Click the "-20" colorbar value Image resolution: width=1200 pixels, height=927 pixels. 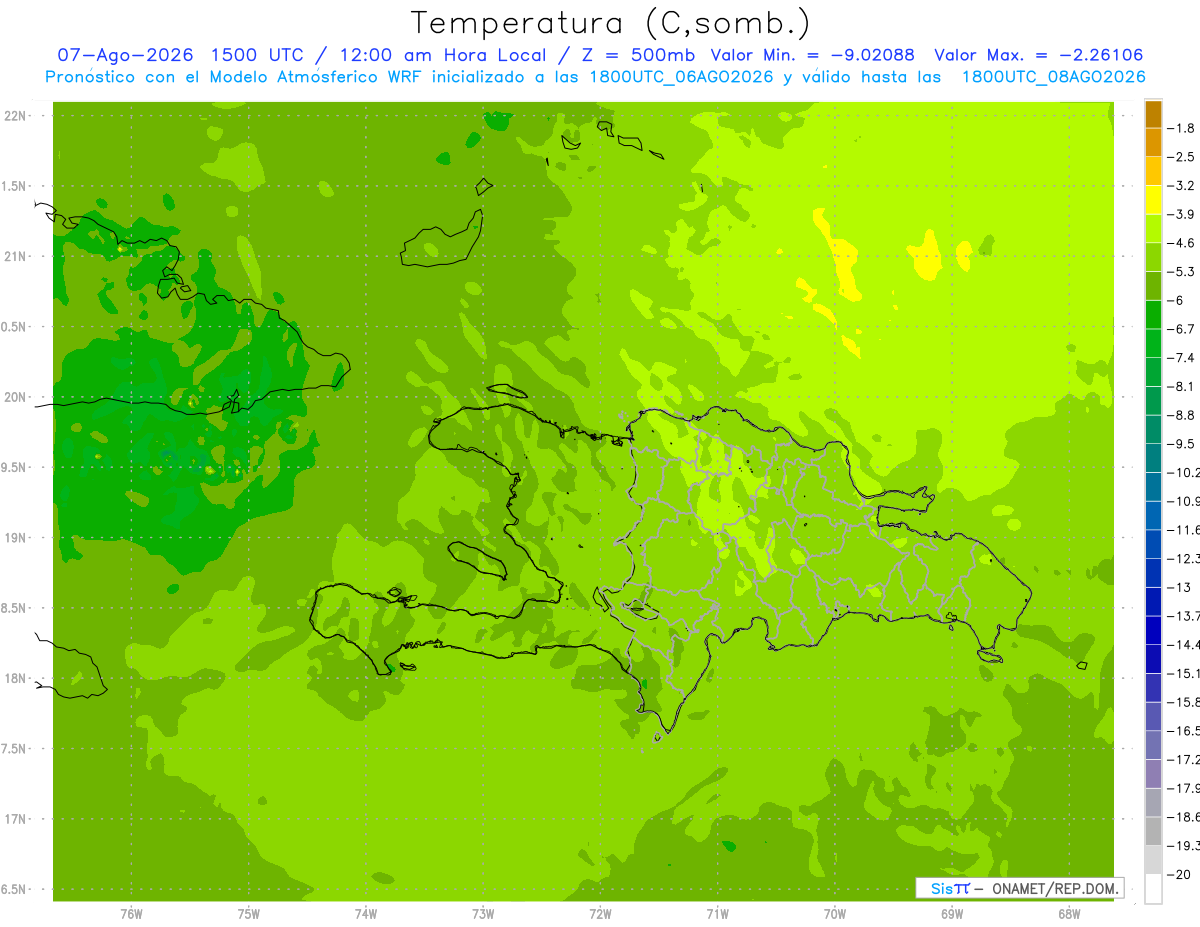(x=1180, y=874)
